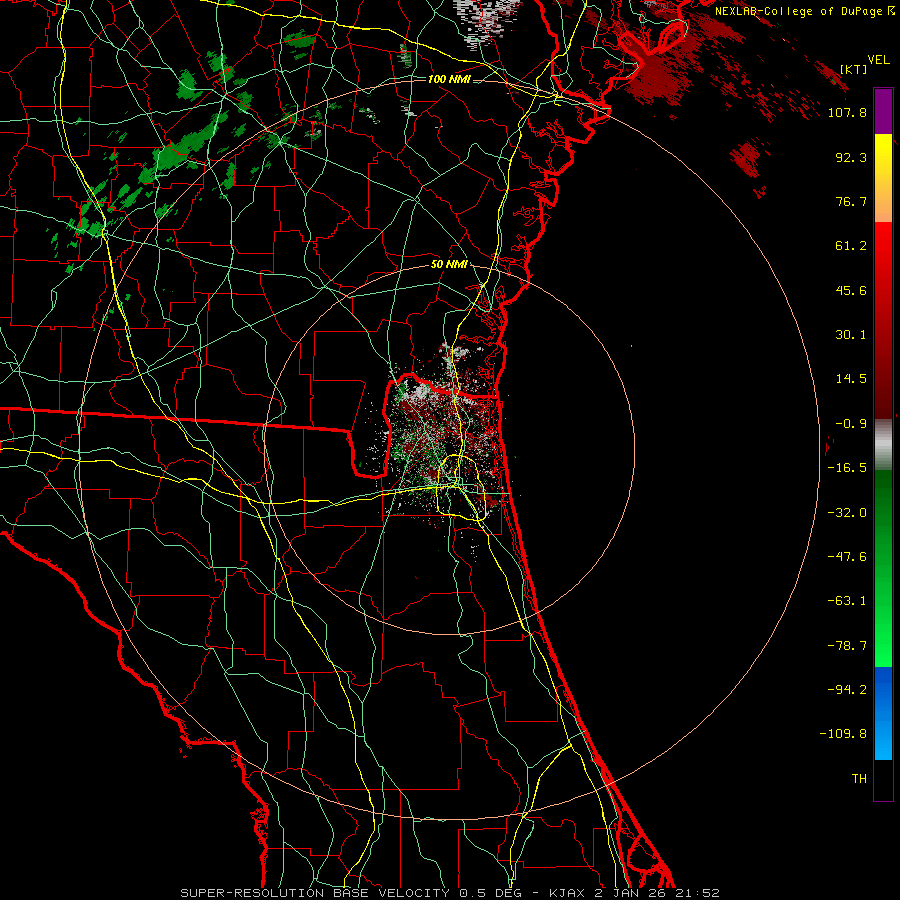Click the VEL legend title
The image size is (900, 900).
pos(878,60)
